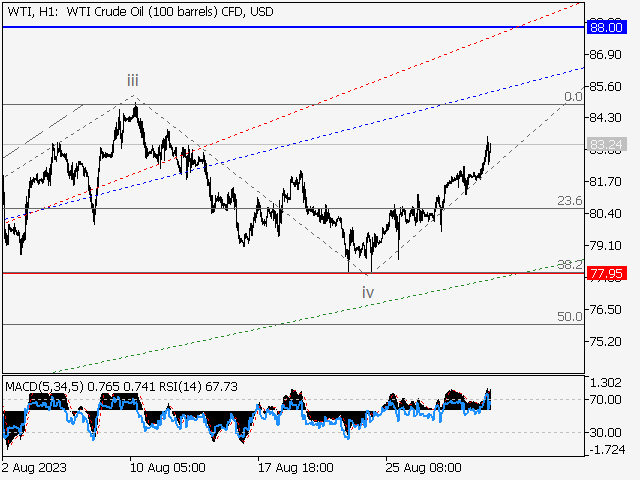This screenshot has height=480, width=640.
Task: Click the '2 Aug 2023' date label
Action: click(x=34, y=467)
